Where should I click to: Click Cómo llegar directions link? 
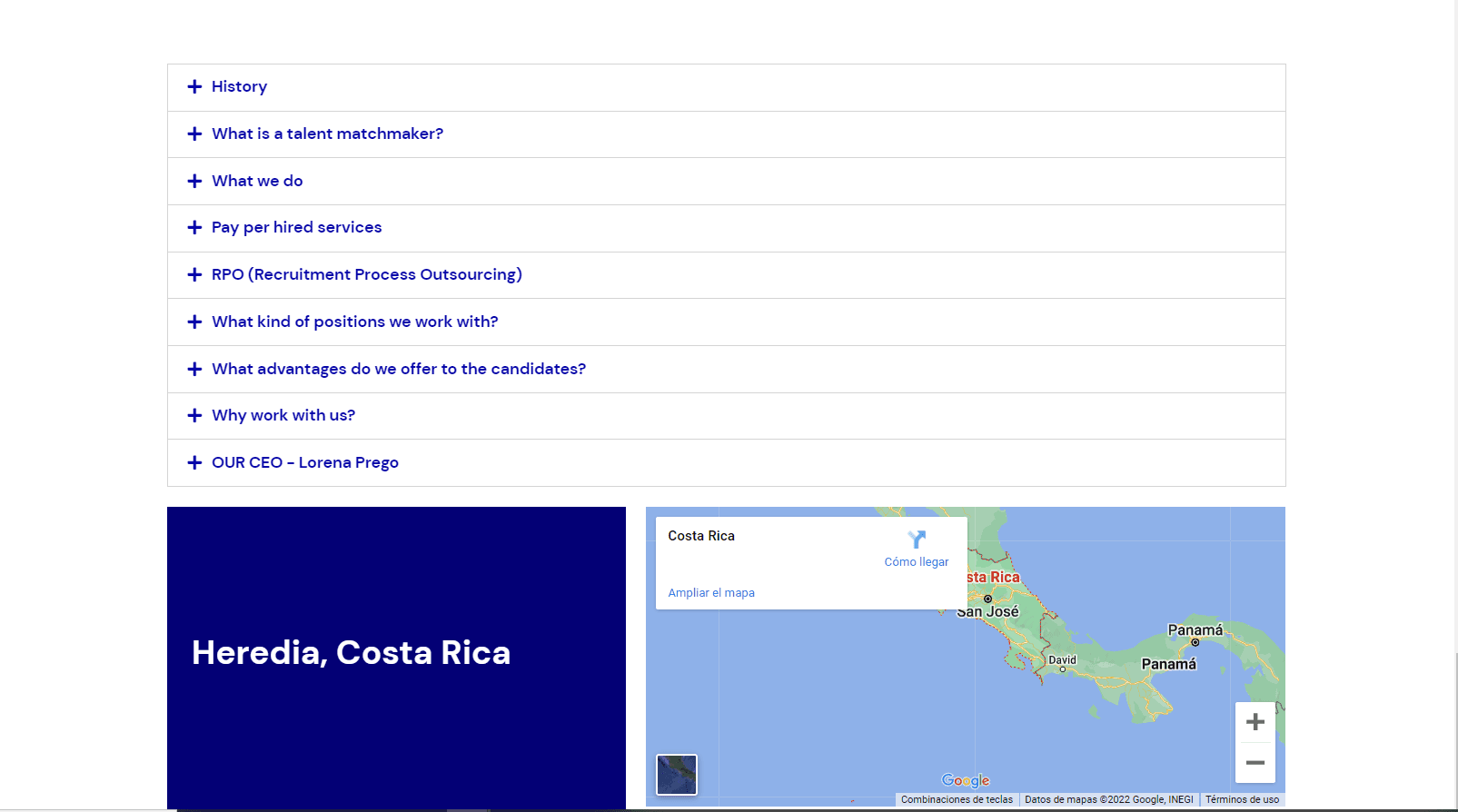916,562
